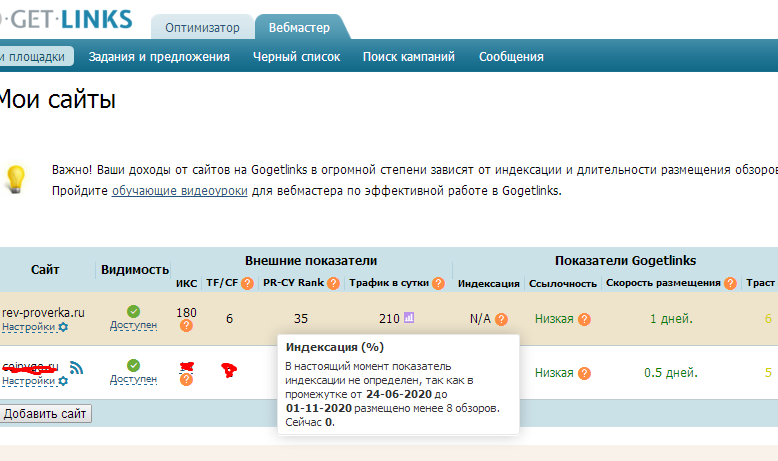The width and height of the screenshot is (778, 461).
Task: Click TF/CF help question icon
Action: tap(247, 283)
